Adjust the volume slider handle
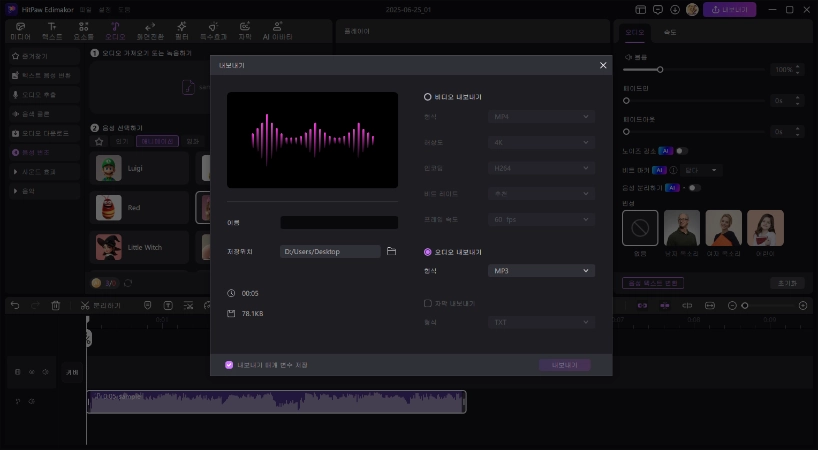The height and width of the screenshot is (450, 818). tap(660, 69)
